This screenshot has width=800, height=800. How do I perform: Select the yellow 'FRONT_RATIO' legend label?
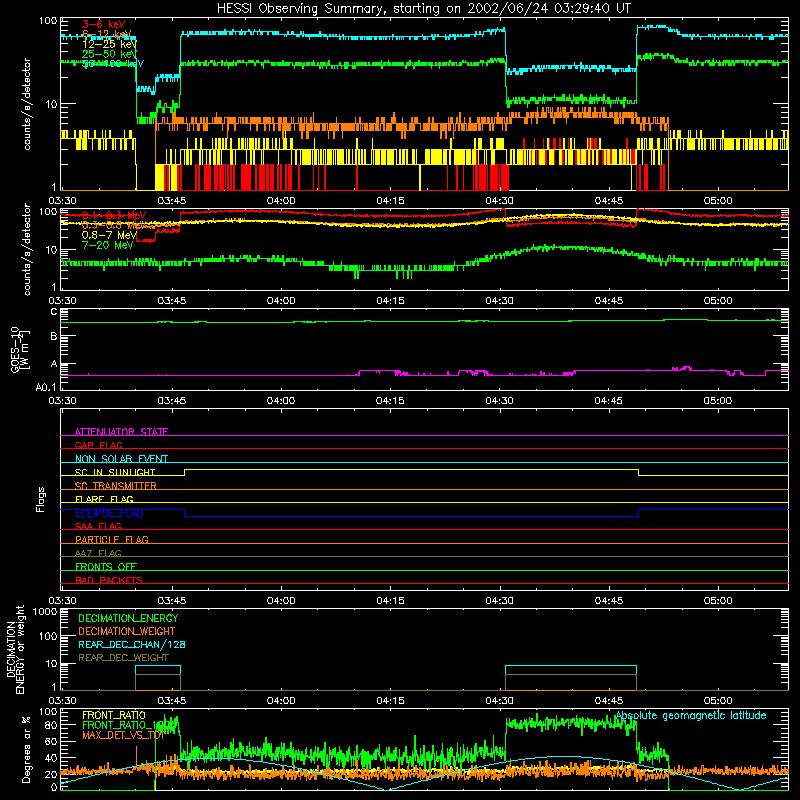point(114,715)
